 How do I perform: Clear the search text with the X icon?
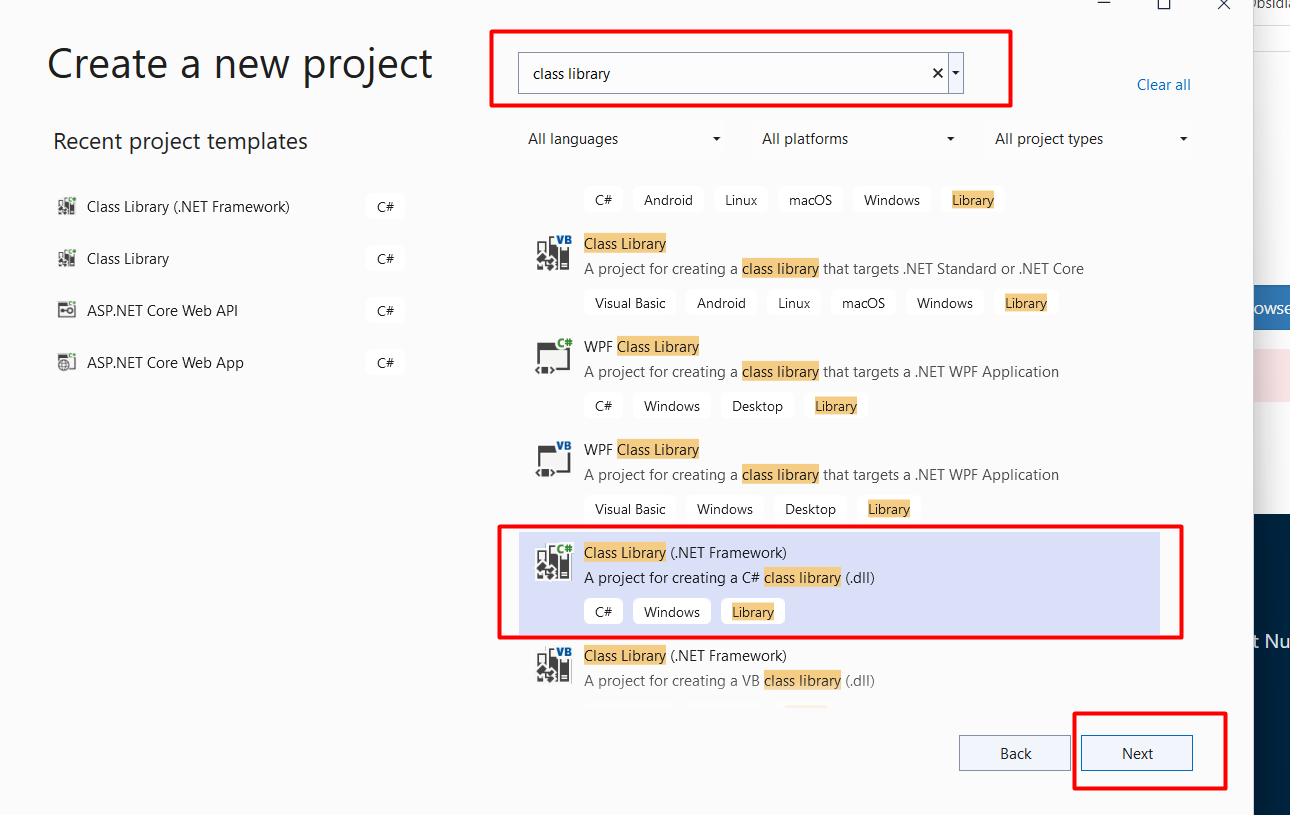(938, 73)
